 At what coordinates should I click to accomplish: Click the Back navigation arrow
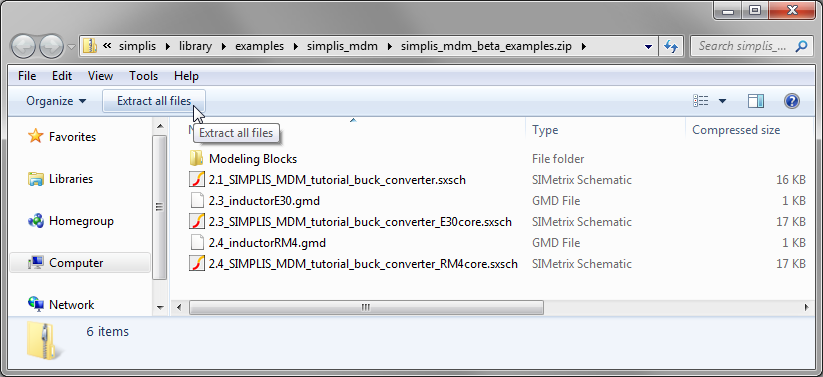23,47
